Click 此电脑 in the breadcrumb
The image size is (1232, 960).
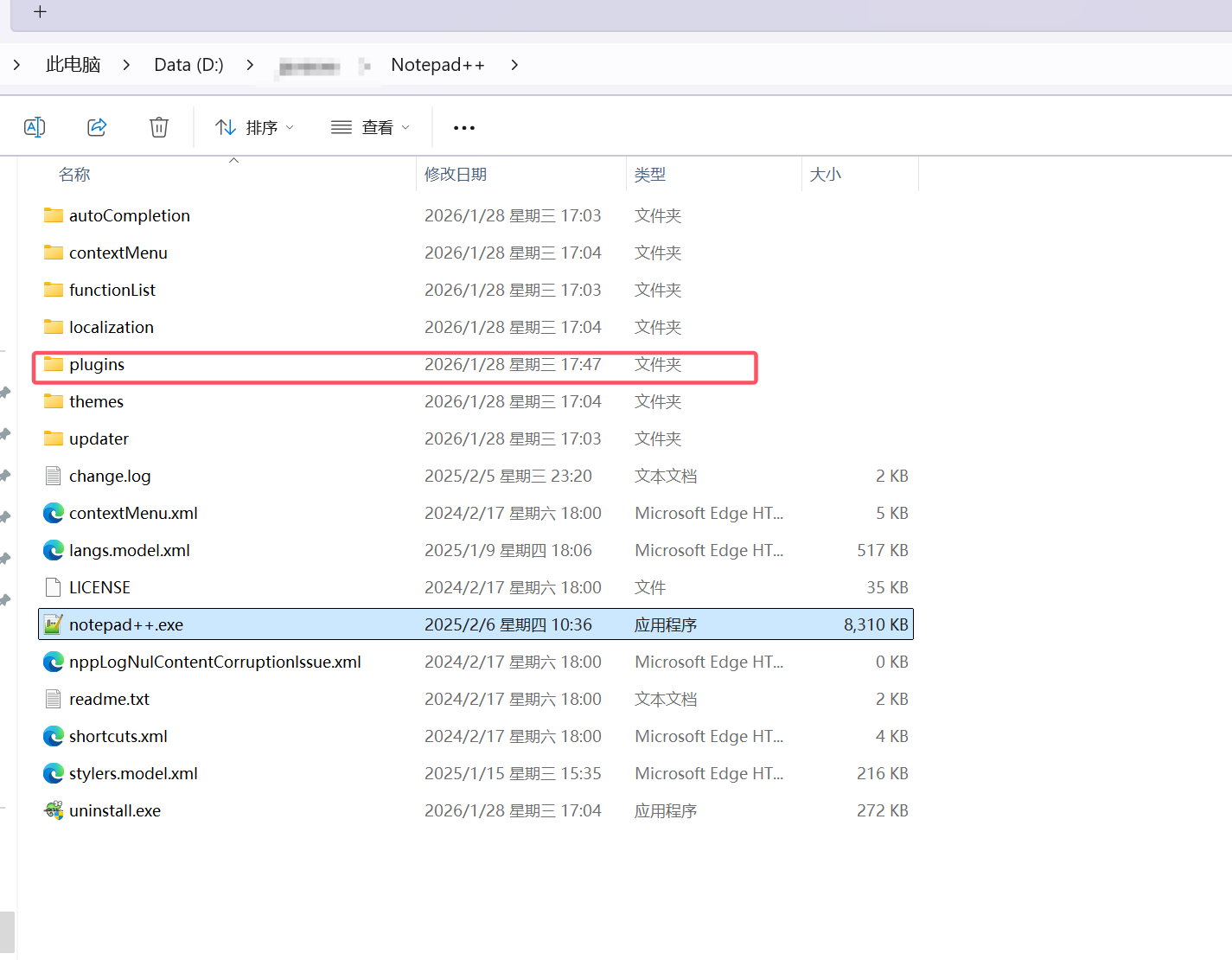click(x=73, y=65)
